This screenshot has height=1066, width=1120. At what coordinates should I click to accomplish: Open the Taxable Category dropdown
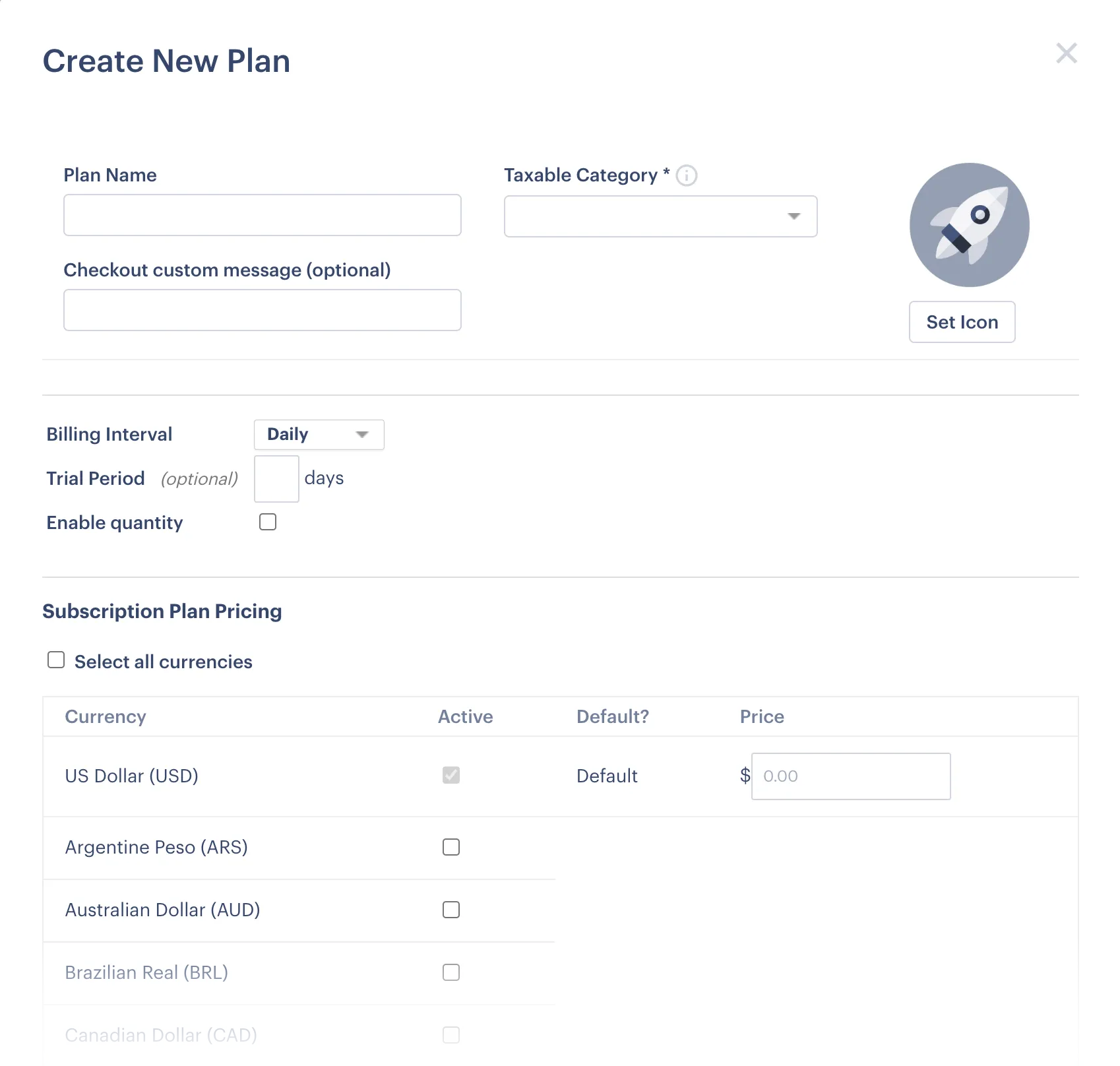tap(660, 216)
